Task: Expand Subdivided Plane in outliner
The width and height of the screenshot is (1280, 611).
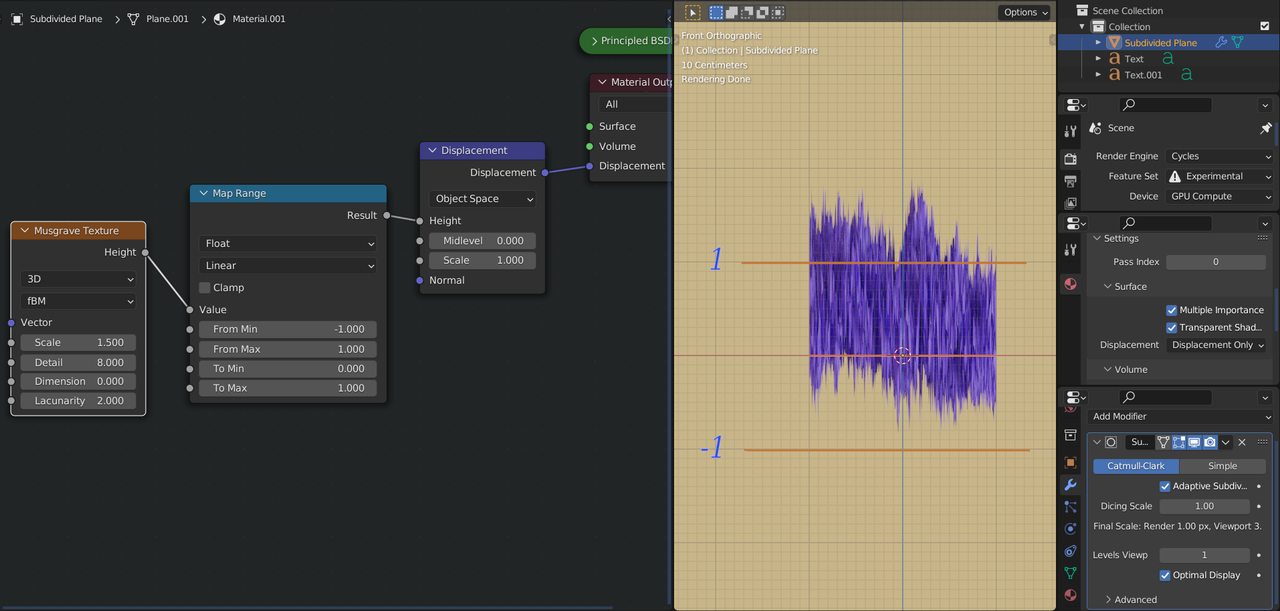Action: tap(1098, 43)
